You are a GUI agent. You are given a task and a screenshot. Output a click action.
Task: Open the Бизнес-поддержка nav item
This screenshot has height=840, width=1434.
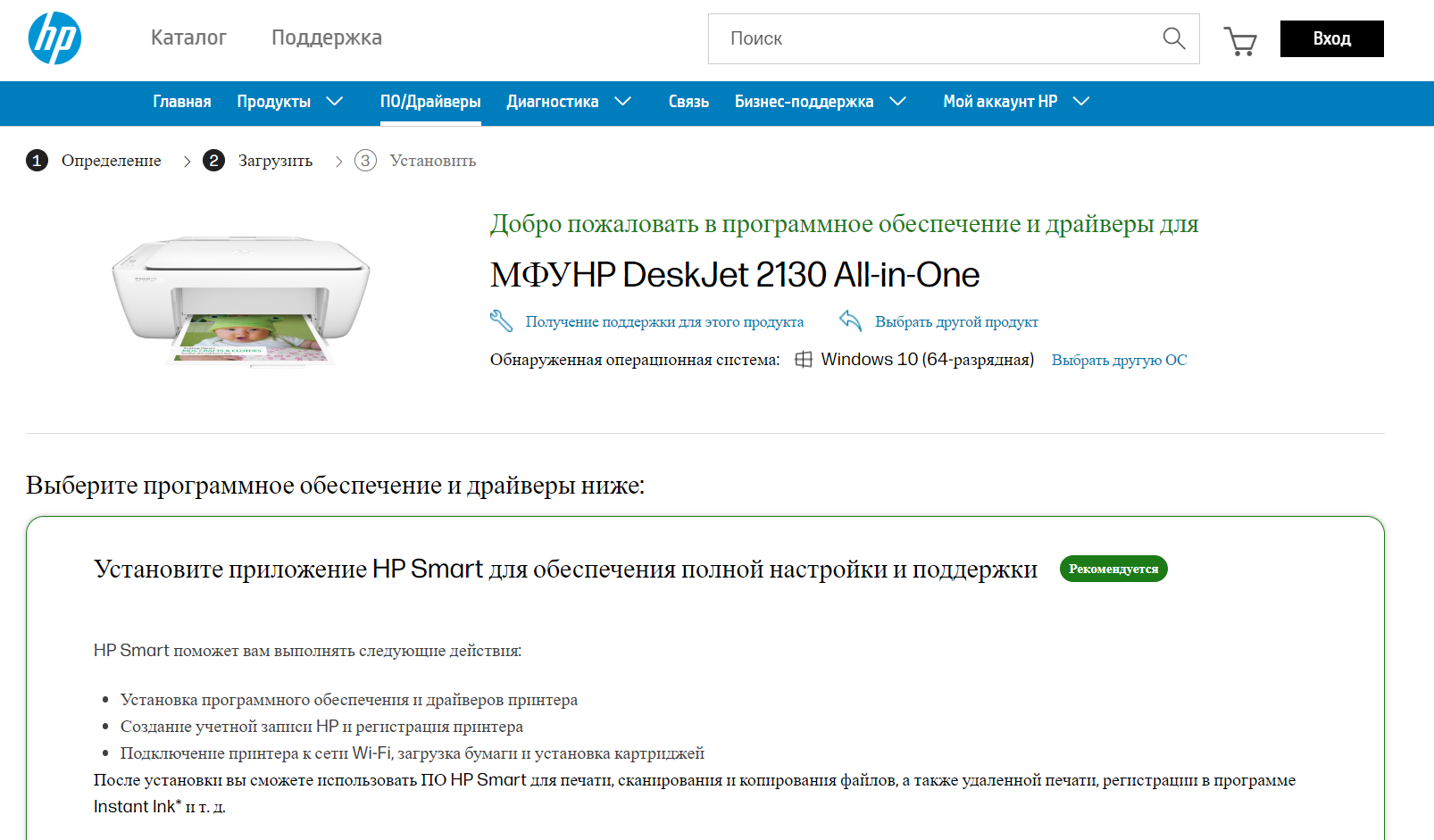(x=804, y=102)
